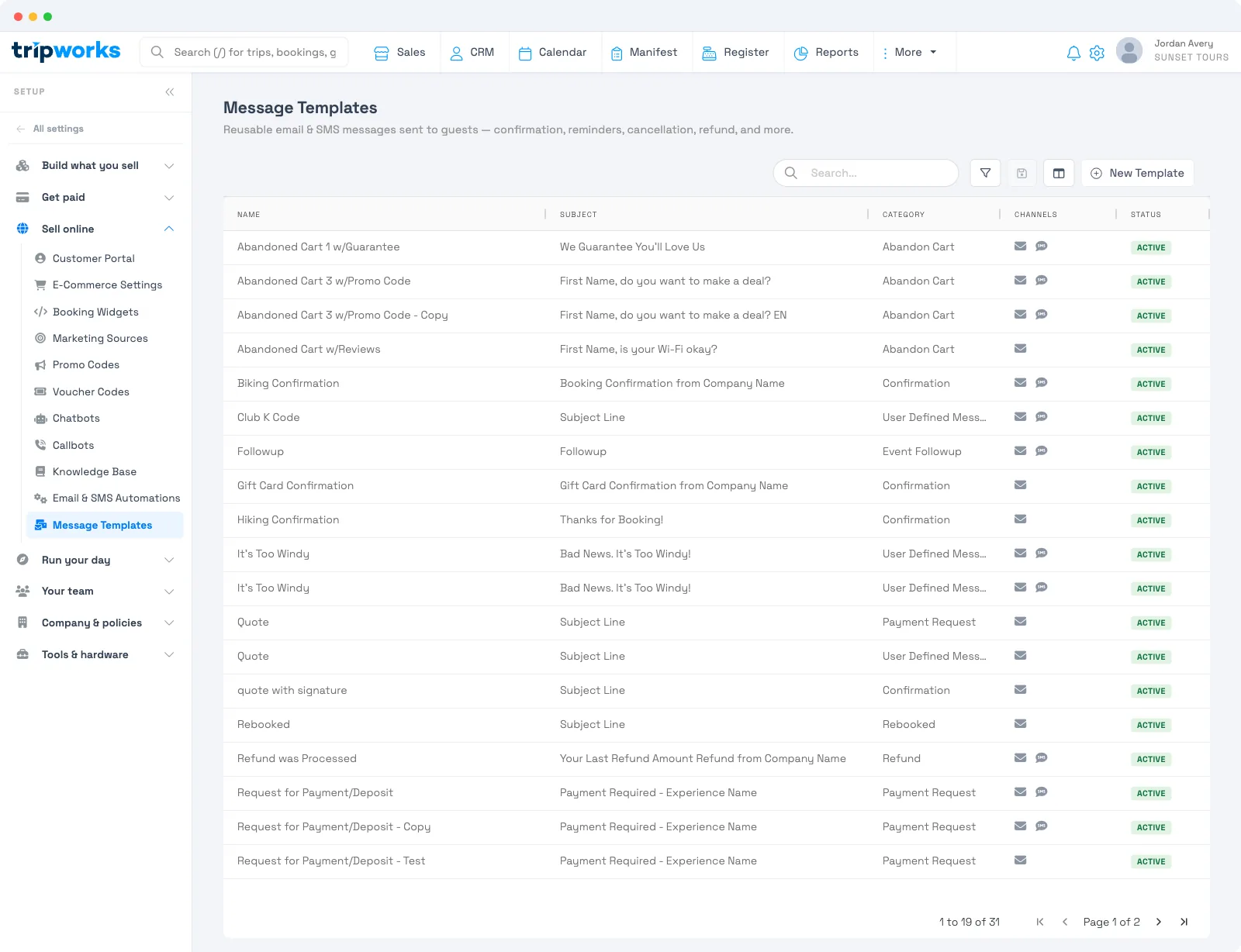Open the Hiking Confirmation template

[289, 519]
